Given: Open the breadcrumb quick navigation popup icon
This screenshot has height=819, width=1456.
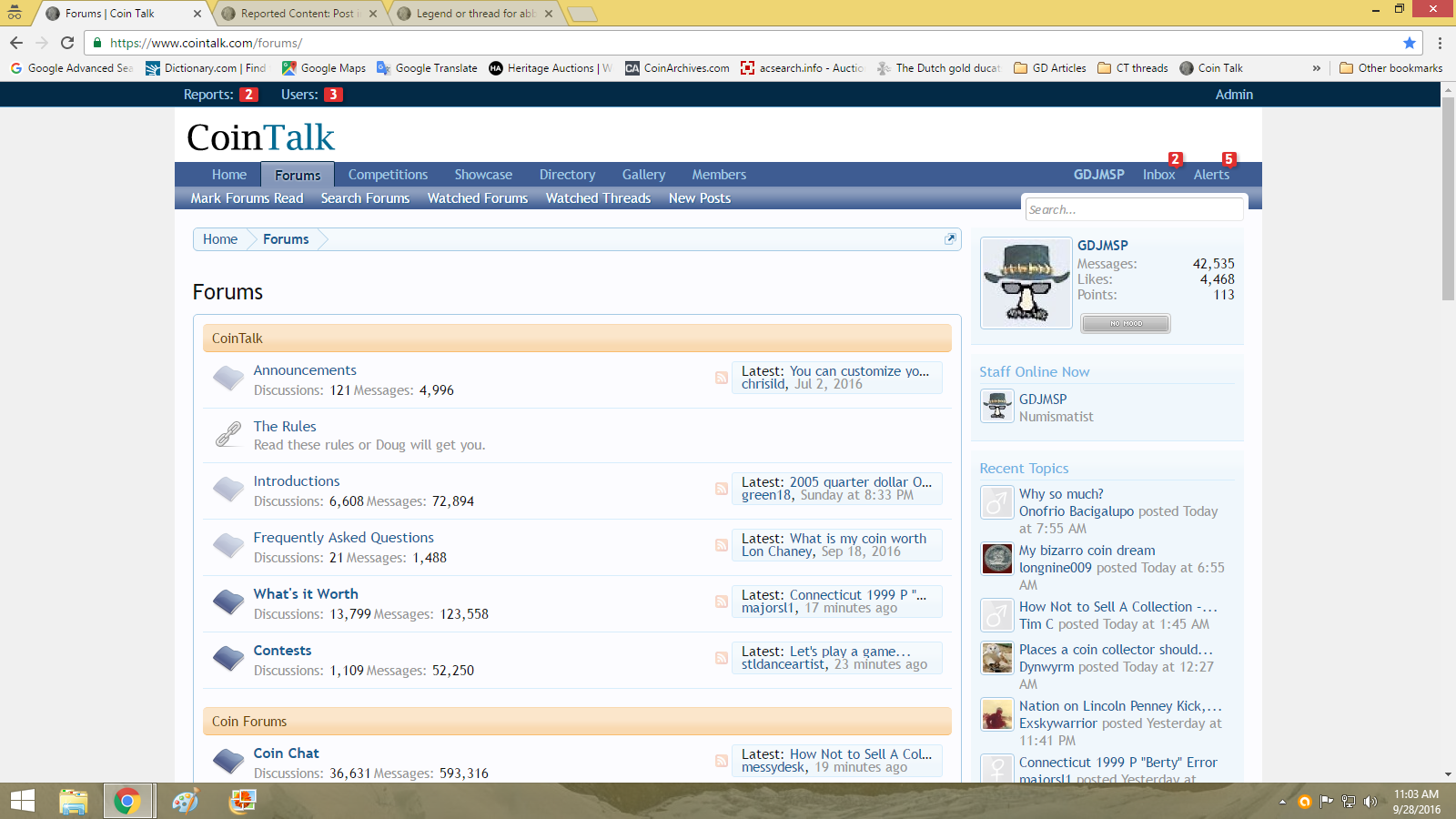Looking at the screenshot, I should (950, 238).
